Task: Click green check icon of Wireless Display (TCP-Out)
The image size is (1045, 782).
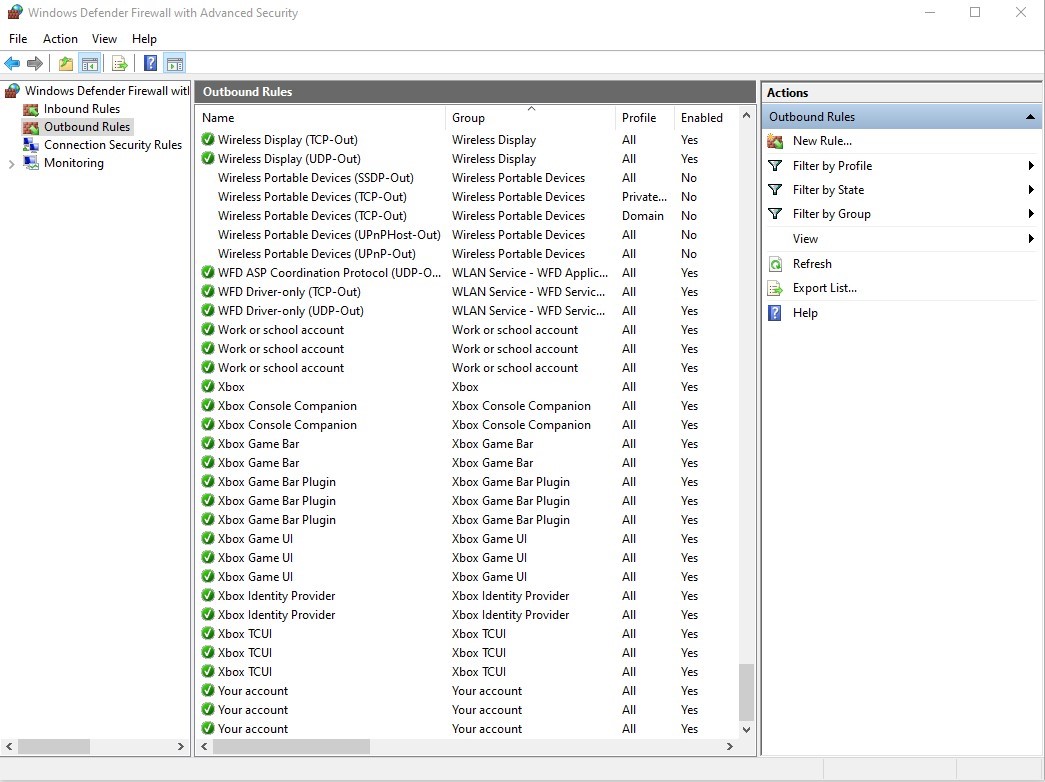Action: [x=208, y=139]
